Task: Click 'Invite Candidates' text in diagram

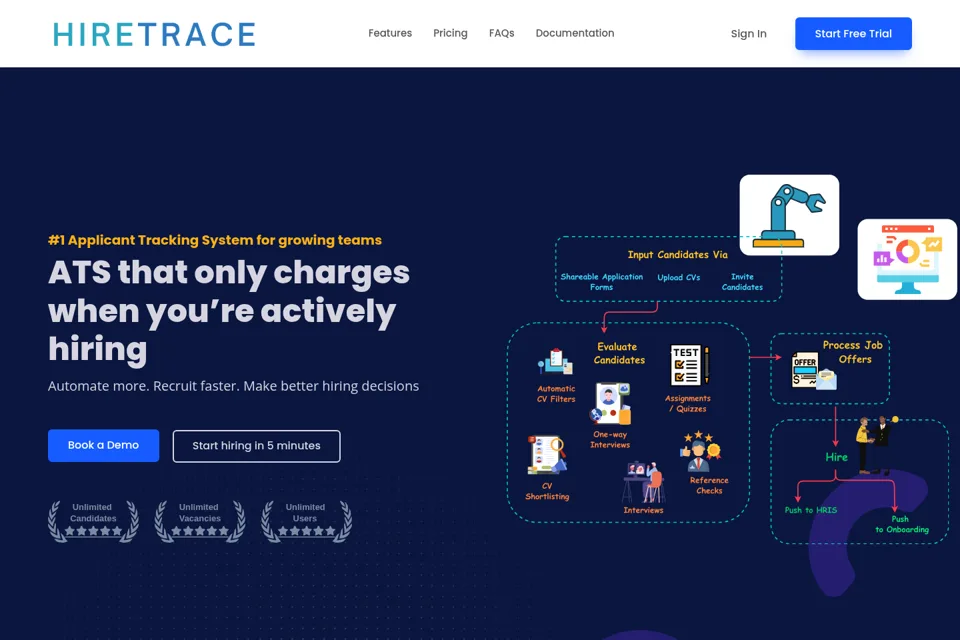Action: pos(742,282)
